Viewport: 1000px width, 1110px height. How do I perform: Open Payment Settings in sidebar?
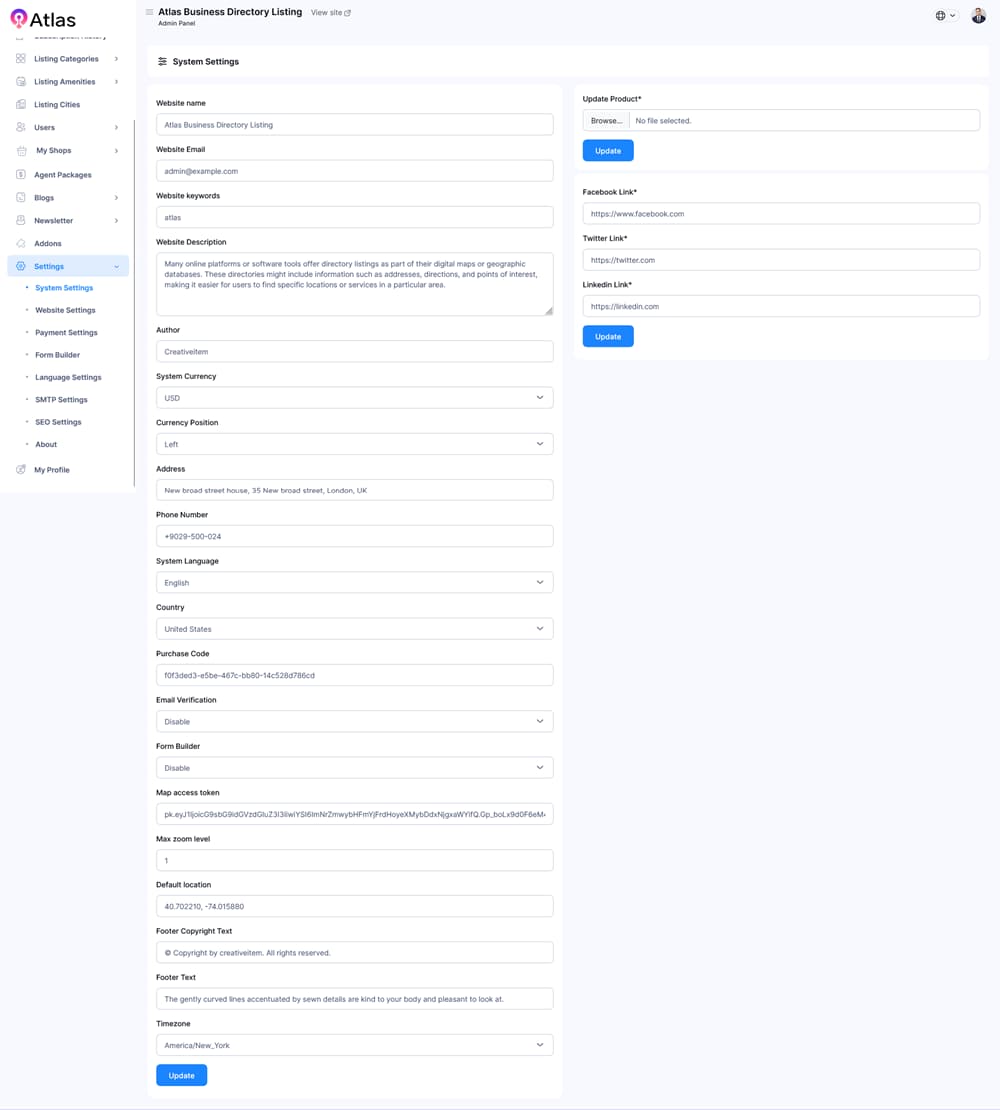67,333
